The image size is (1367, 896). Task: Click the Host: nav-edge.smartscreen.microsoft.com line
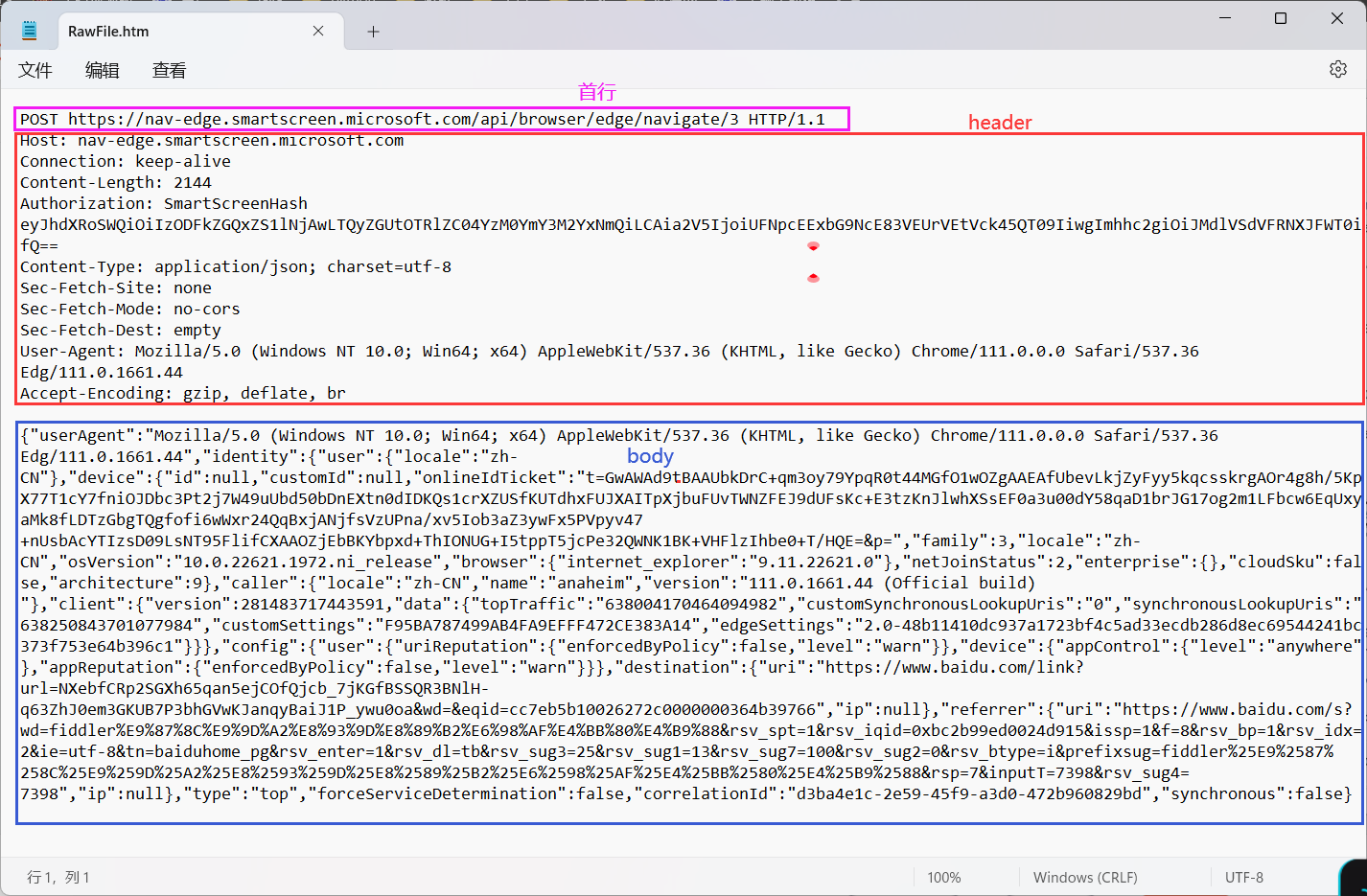pos(212,141)
